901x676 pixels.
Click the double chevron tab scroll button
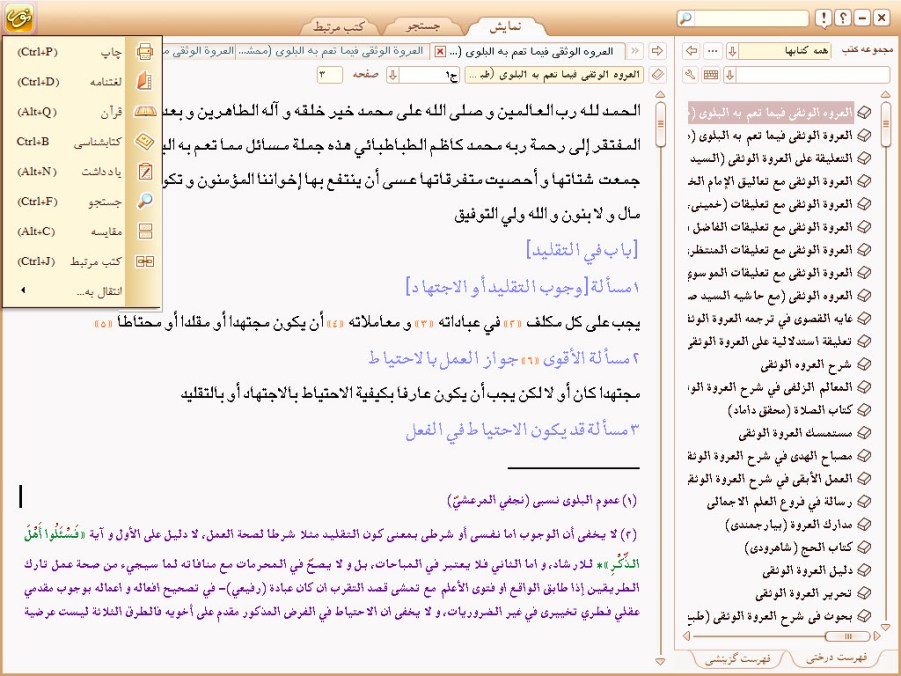click(x=635, y=51)
